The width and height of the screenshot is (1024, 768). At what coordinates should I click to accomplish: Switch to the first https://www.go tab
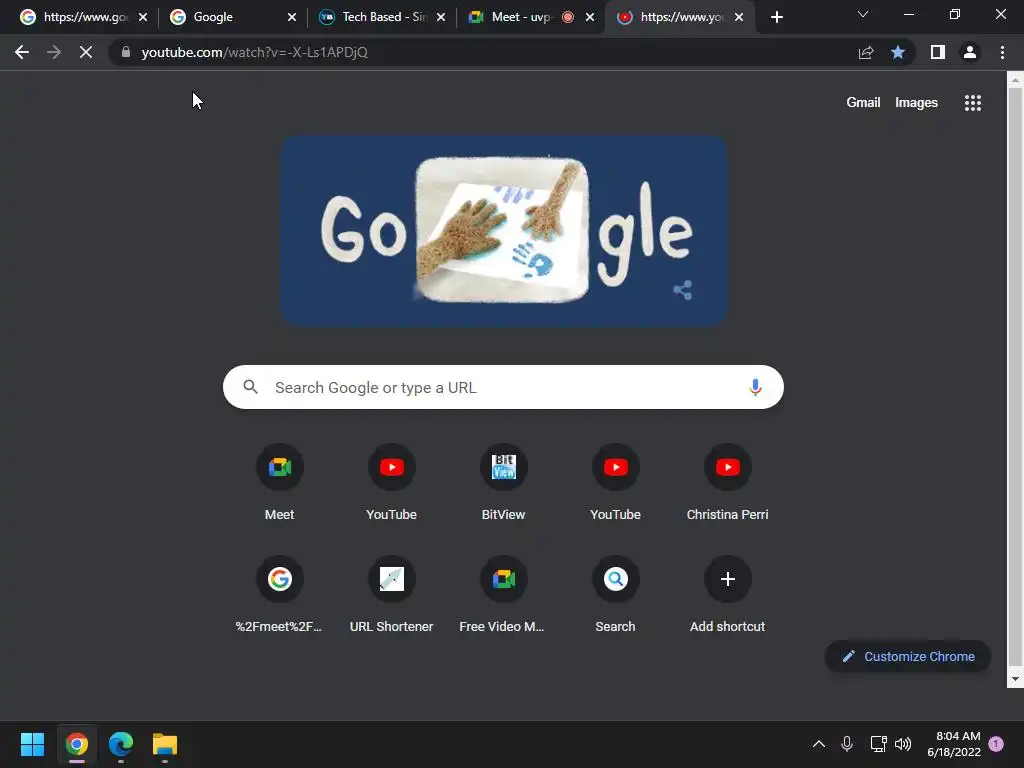click(85, 17)
